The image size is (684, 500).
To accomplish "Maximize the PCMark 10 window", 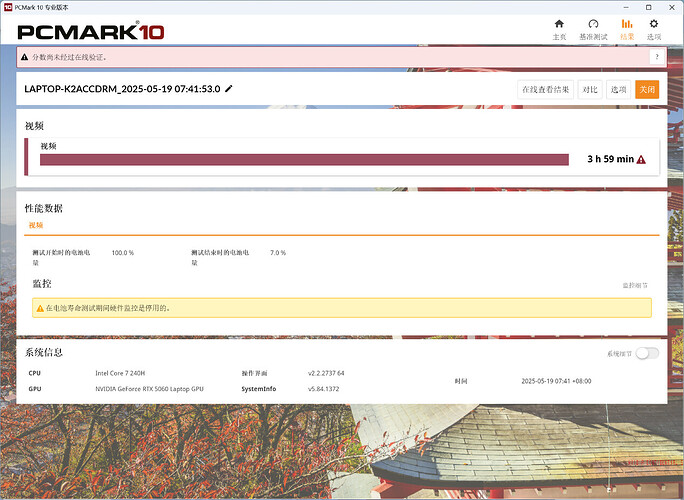I will (649, 7).
